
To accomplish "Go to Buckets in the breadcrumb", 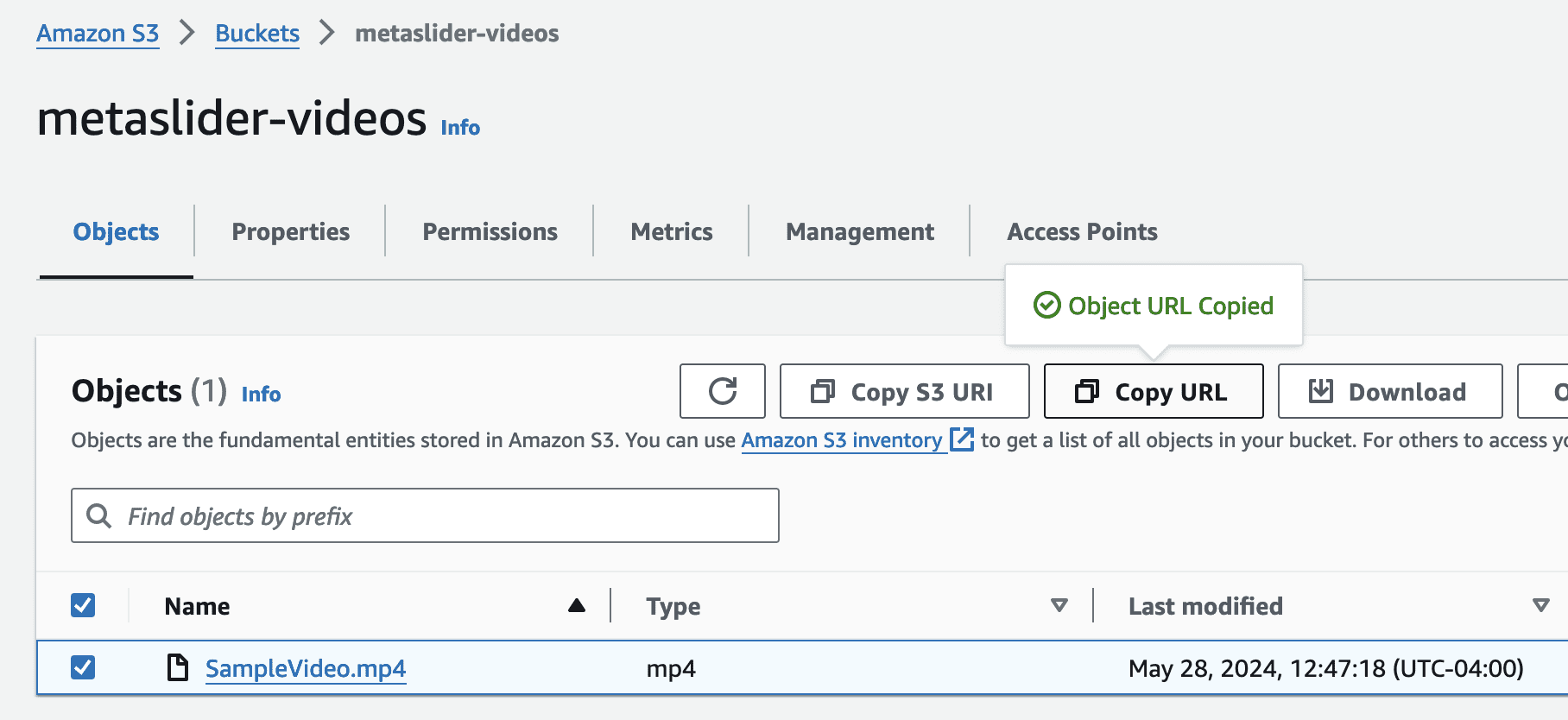I will point(257,33).
